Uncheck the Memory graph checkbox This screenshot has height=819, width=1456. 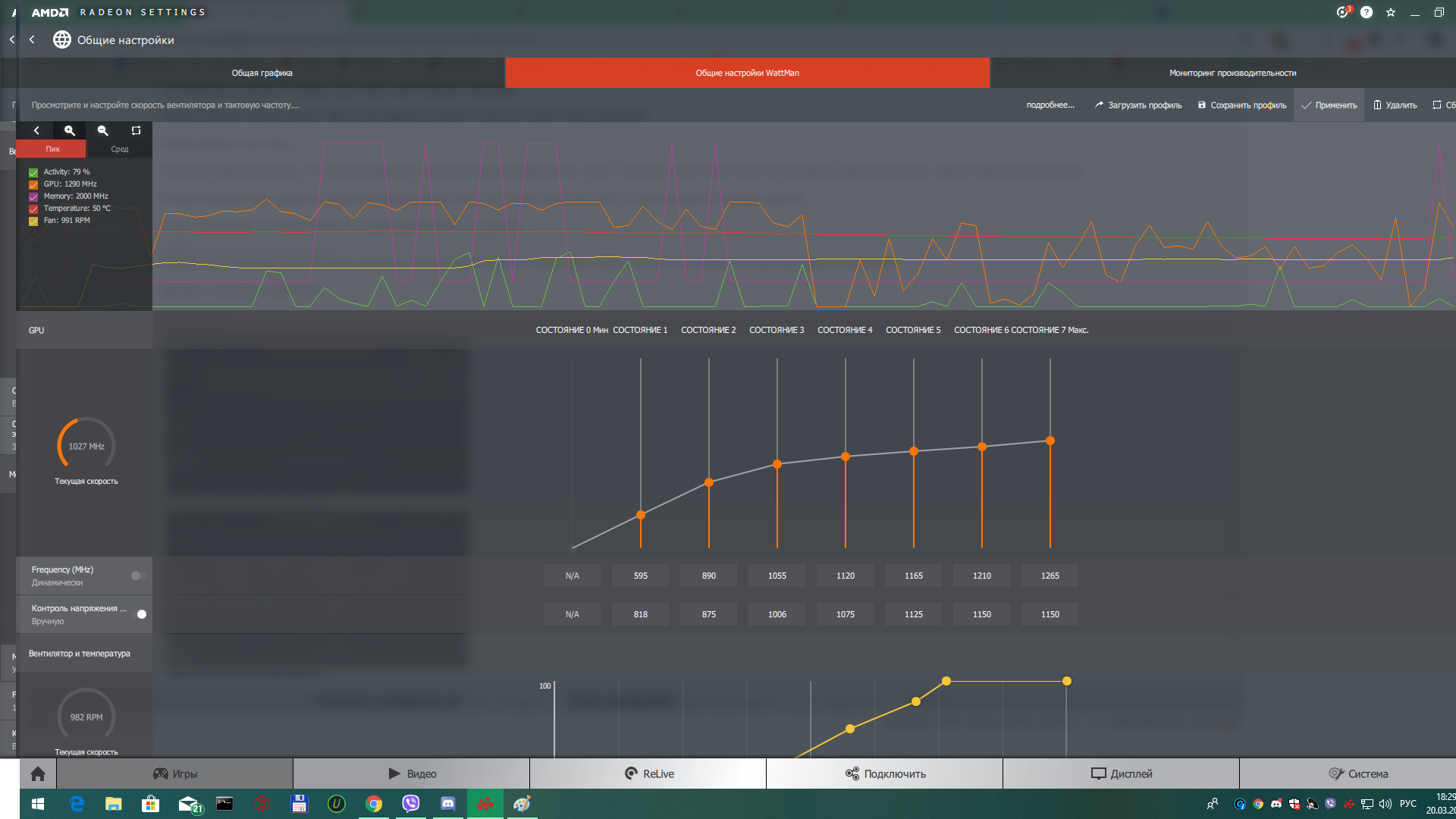33,197
